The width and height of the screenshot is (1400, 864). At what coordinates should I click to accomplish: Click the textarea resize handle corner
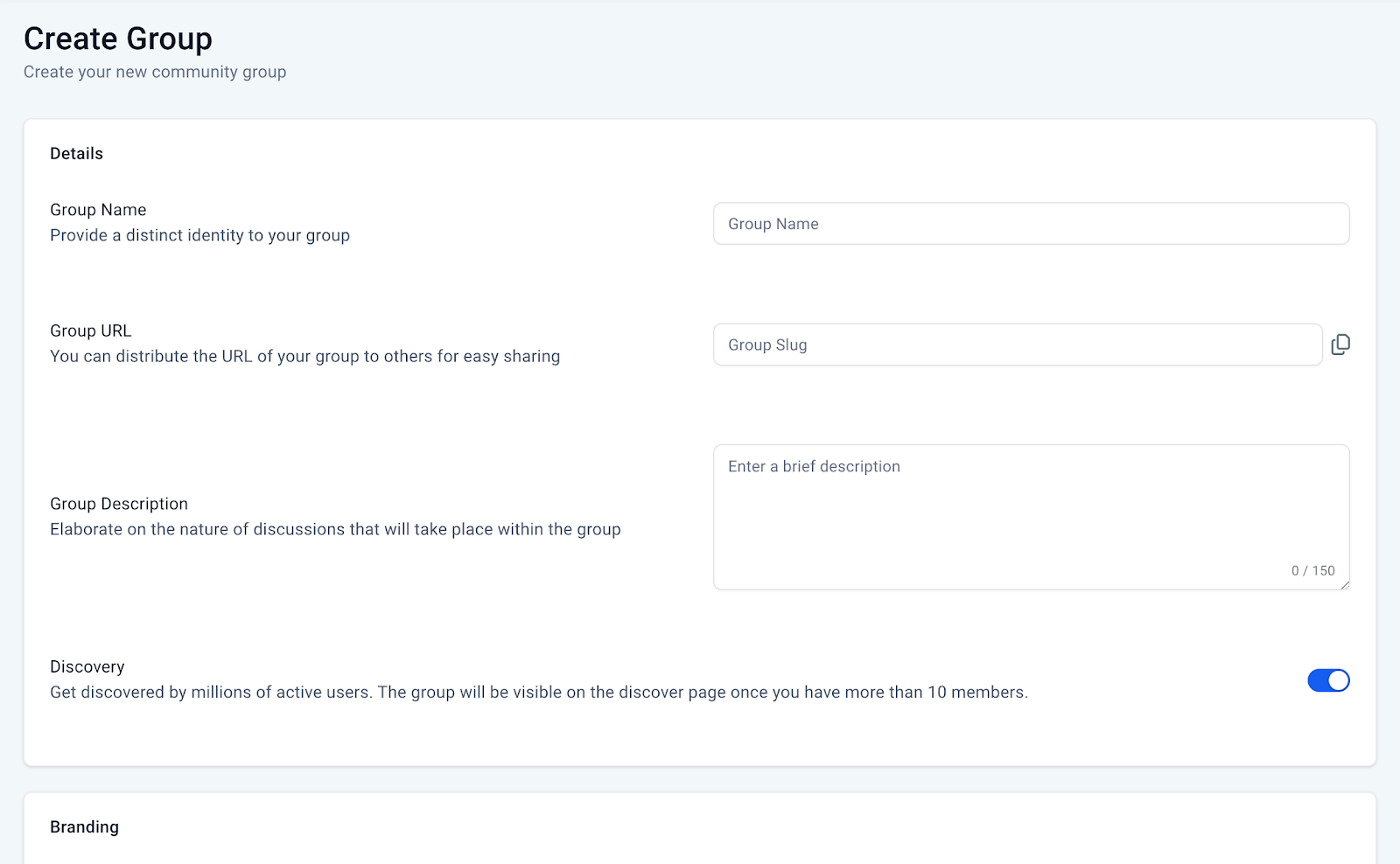coord(1346,586)
